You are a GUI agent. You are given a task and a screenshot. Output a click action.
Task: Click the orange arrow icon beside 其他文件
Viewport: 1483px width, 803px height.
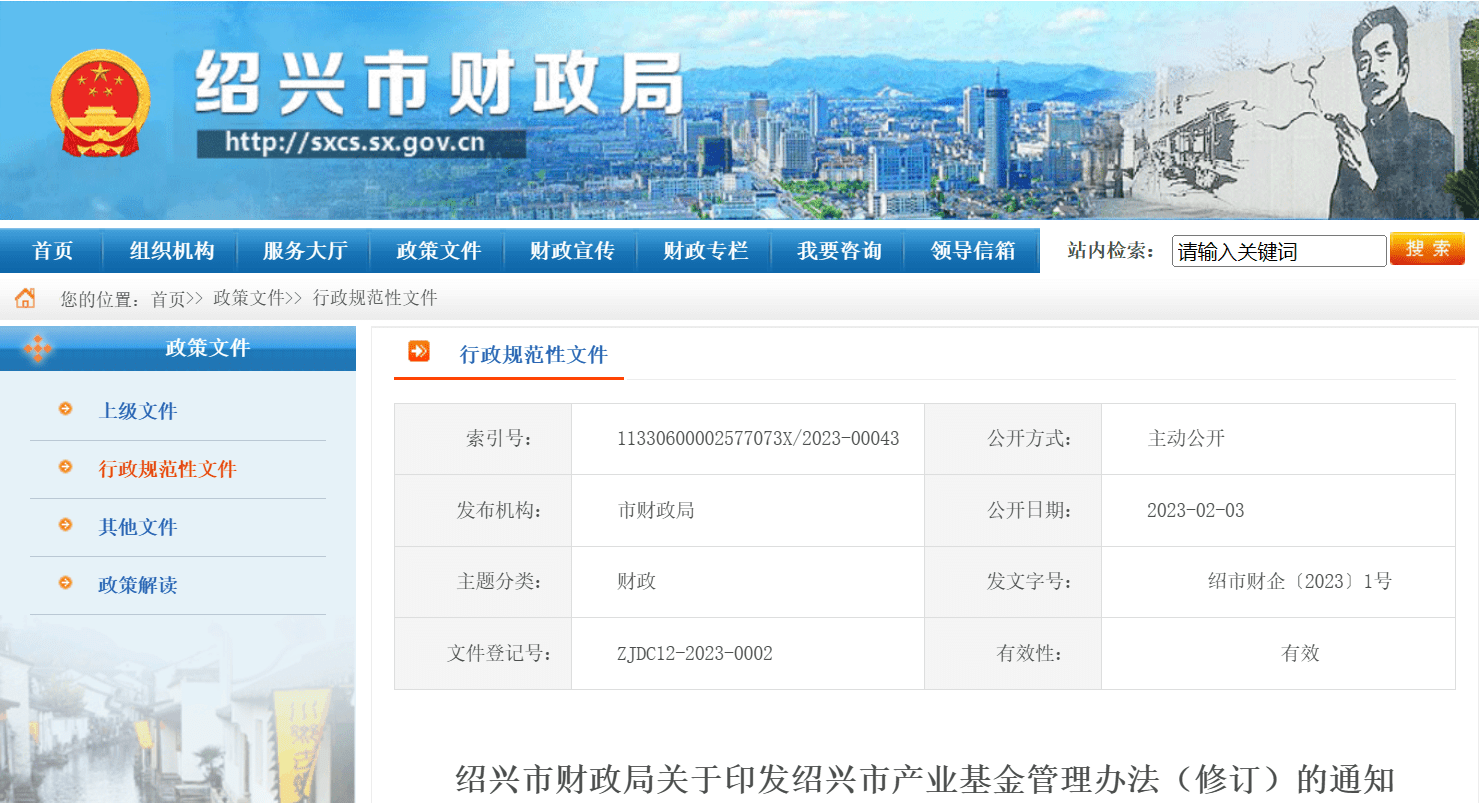click(67, 527)
